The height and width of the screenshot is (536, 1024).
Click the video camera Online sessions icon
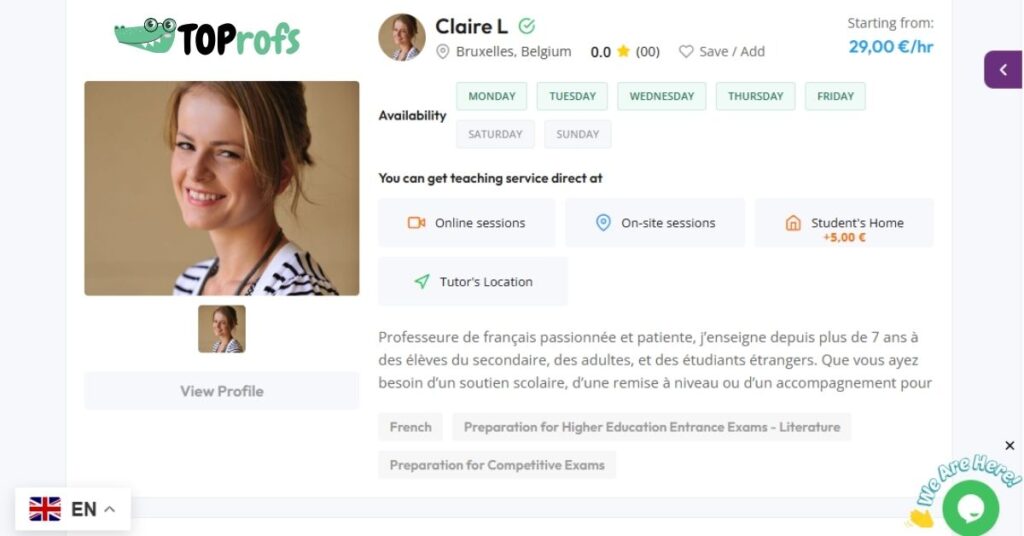pyautogui.click(x=417, y=223)
